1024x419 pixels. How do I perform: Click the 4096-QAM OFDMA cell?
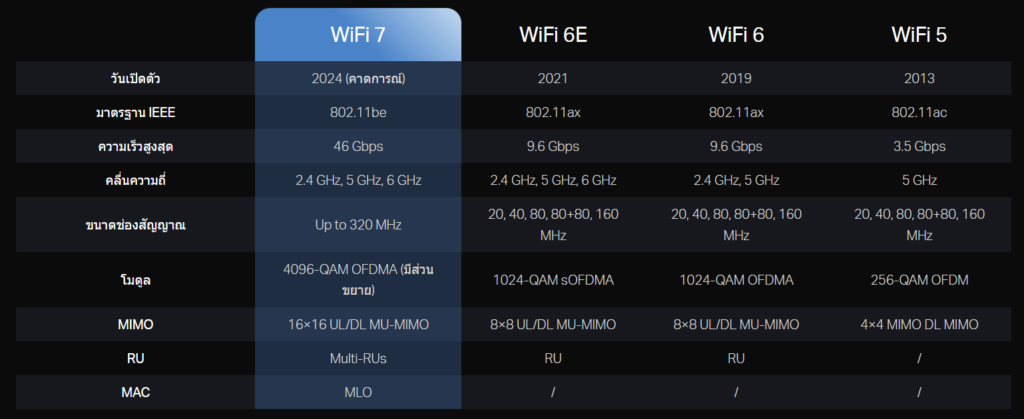point(358,280)
